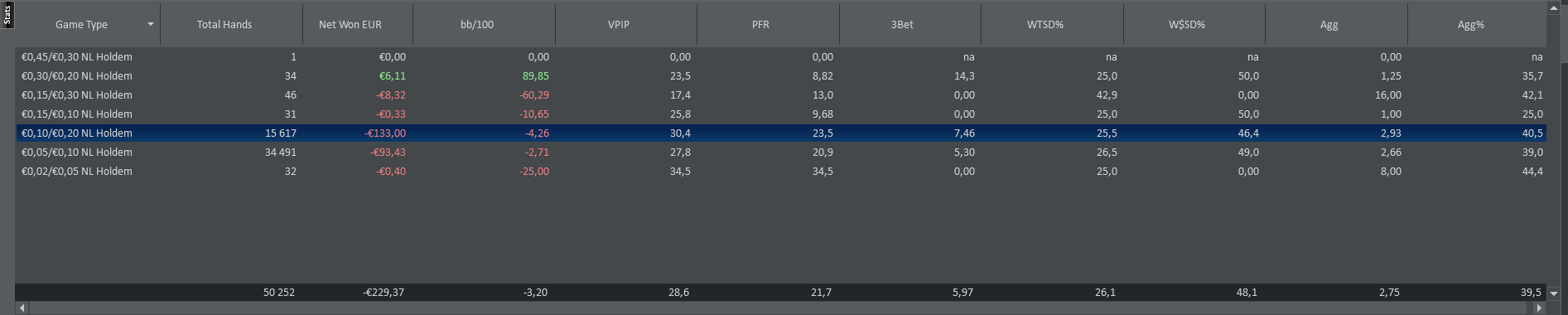Viewport: 1568px width, 315px height.
Task: Select the €0,15/€0,10 NL Holdem row
Action: [781, 114]
